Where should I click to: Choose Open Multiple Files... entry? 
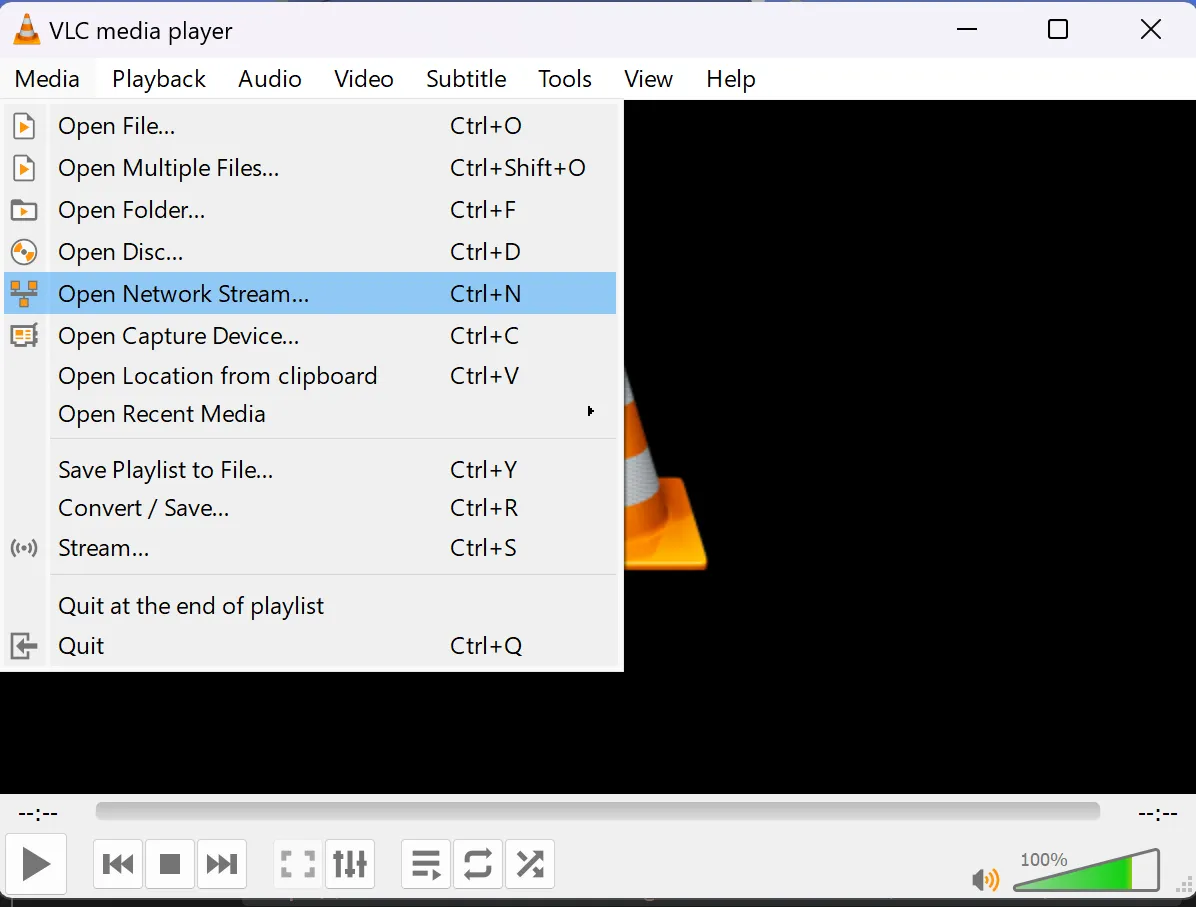[310, 168]
